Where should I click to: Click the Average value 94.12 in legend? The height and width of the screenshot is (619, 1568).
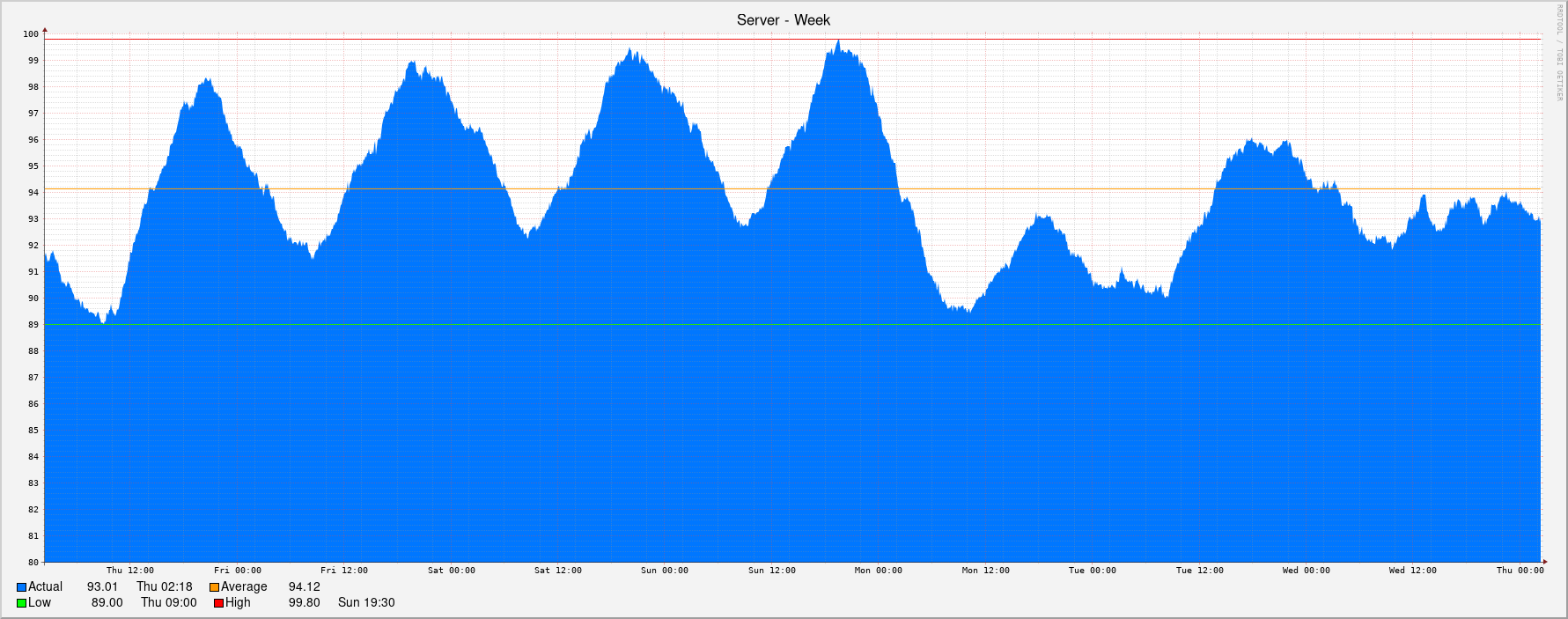point(304,587)
